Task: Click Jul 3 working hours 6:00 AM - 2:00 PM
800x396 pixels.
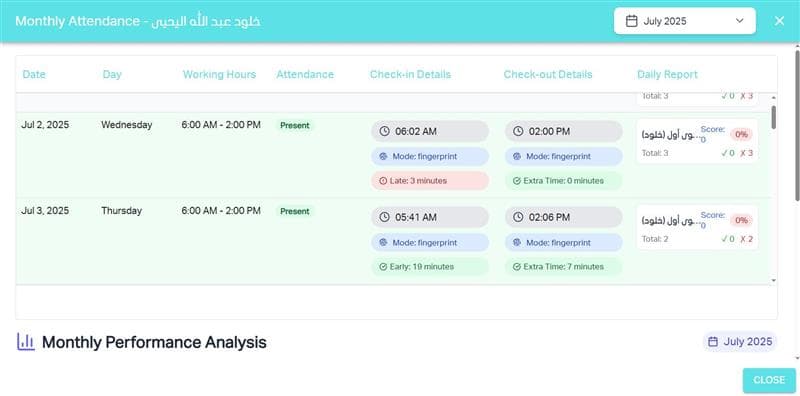Action: 221,210
